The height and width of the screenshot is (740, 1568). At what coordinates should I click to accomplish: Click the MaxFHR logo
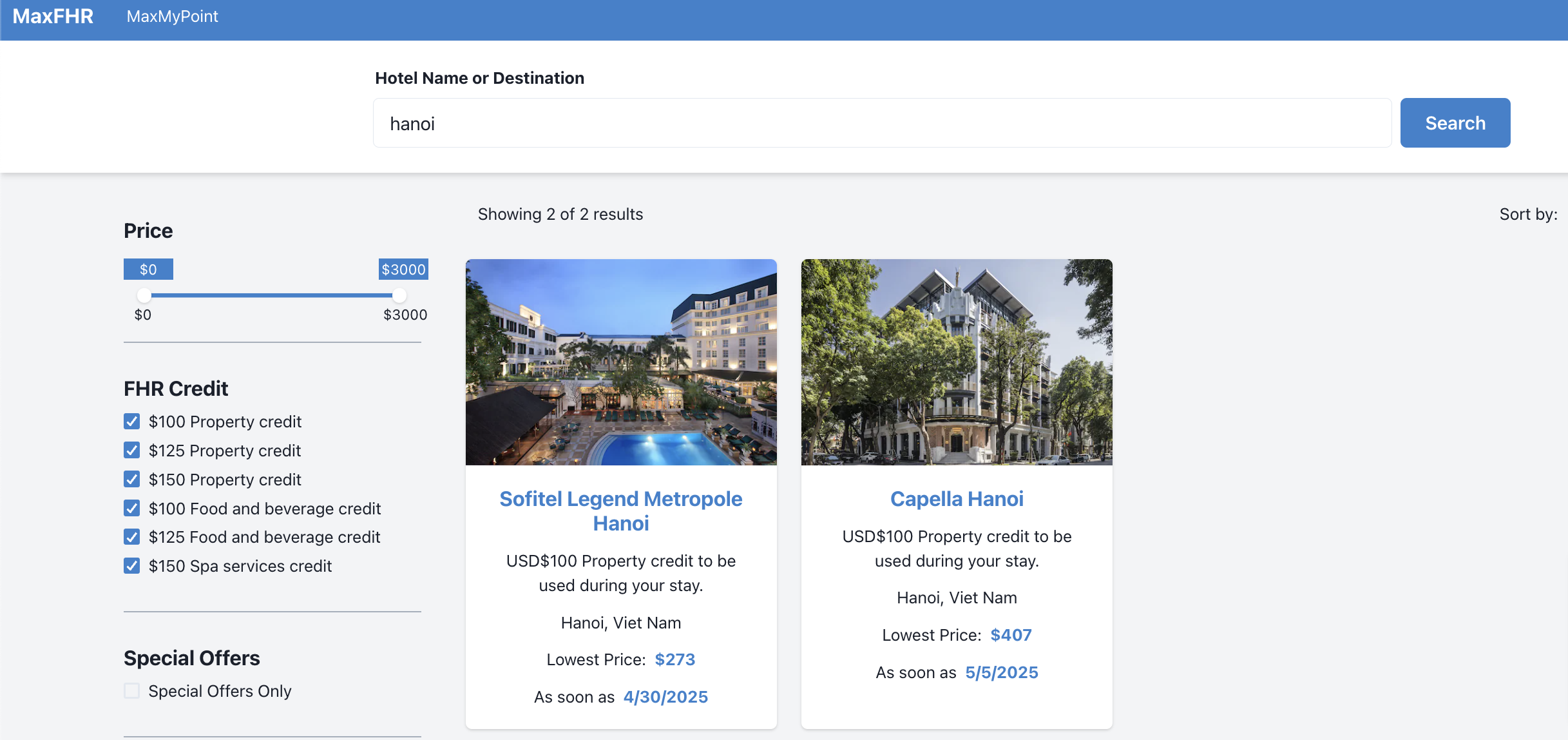tap(52, 16)
